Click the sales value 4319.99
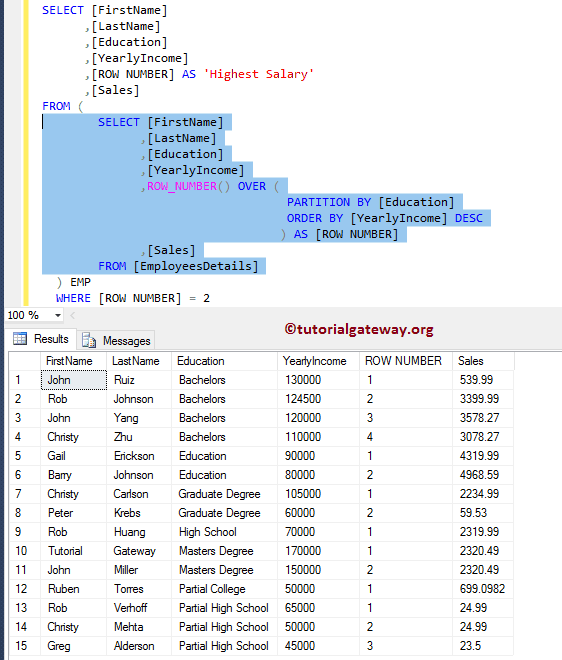Viewport: 562px width, 660px height. (x=483, y=456)
